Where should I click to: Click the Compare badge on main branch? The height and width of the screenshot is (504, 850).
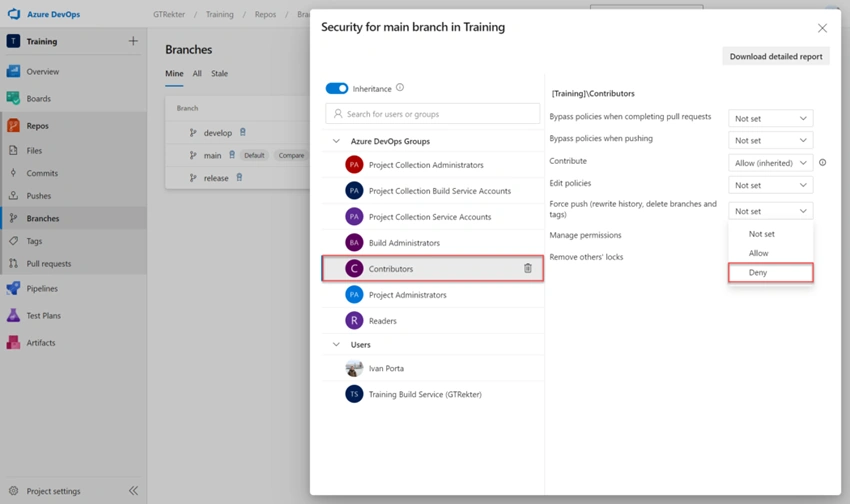[x=291, y=156]
